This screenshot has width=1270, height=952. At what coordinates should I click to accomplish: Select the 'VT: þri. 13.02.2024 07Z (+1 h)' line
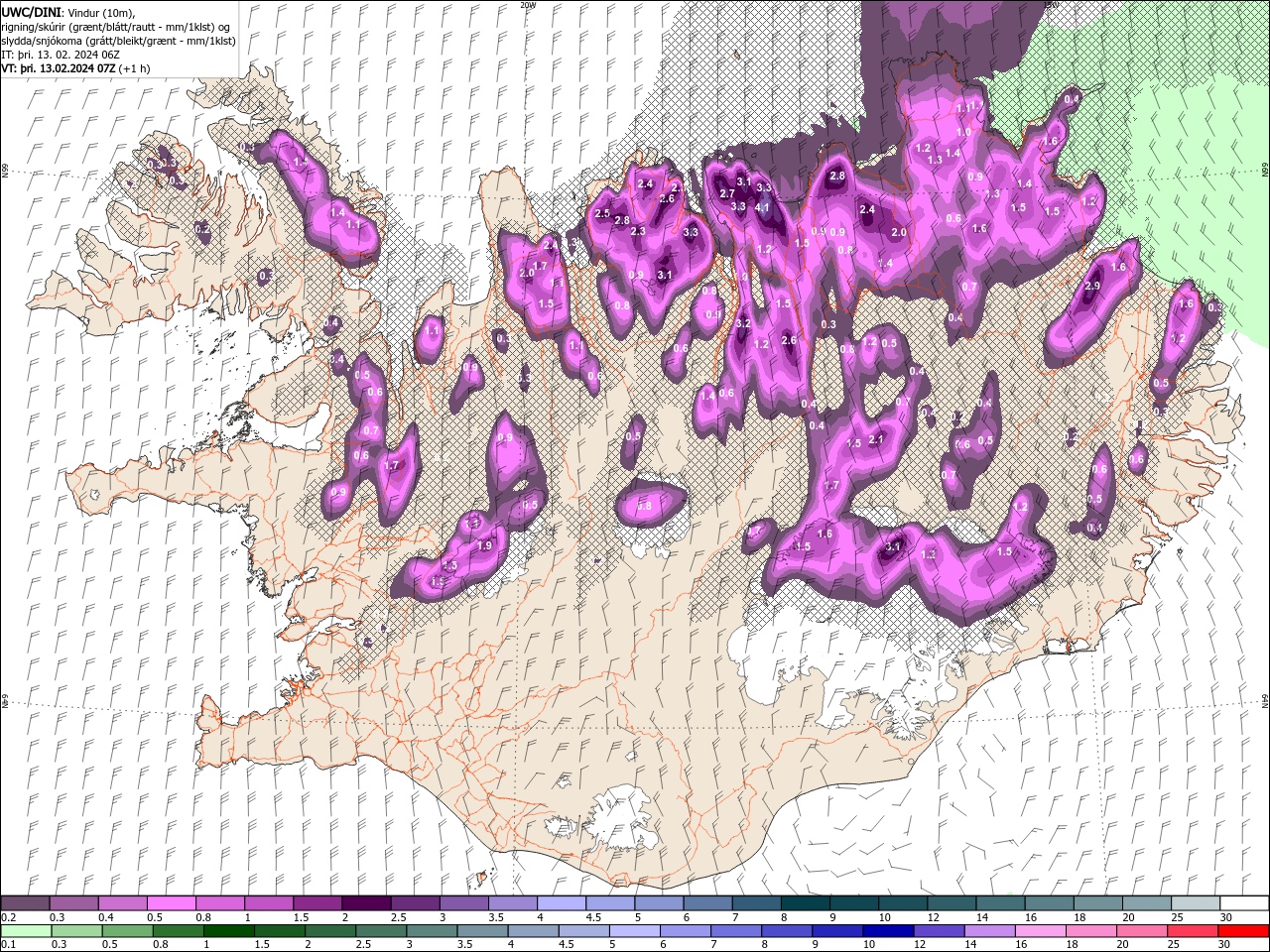(x=76, y=68)
